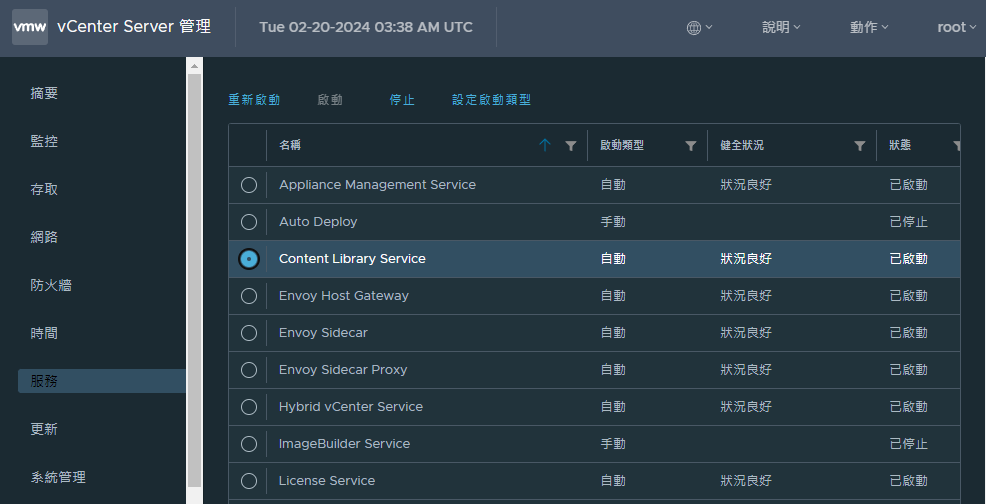The width and height of the screenshot is (986, 504).
Task: Click Content Library Service radio button
Action: pyautogui.click(x=249, y=259)
